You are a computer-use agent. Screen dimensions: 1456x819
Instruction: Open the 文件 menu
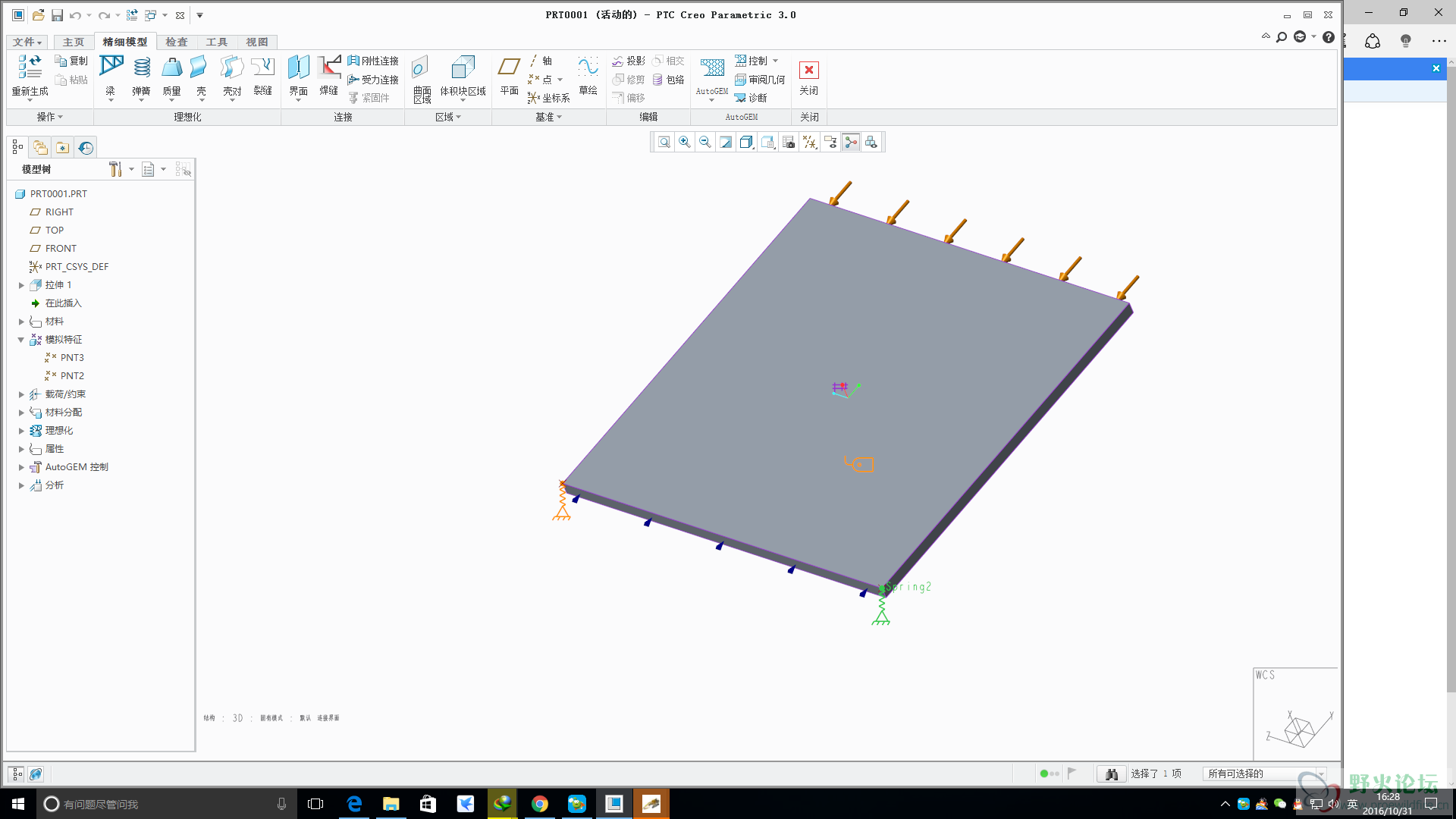[27, 42]
